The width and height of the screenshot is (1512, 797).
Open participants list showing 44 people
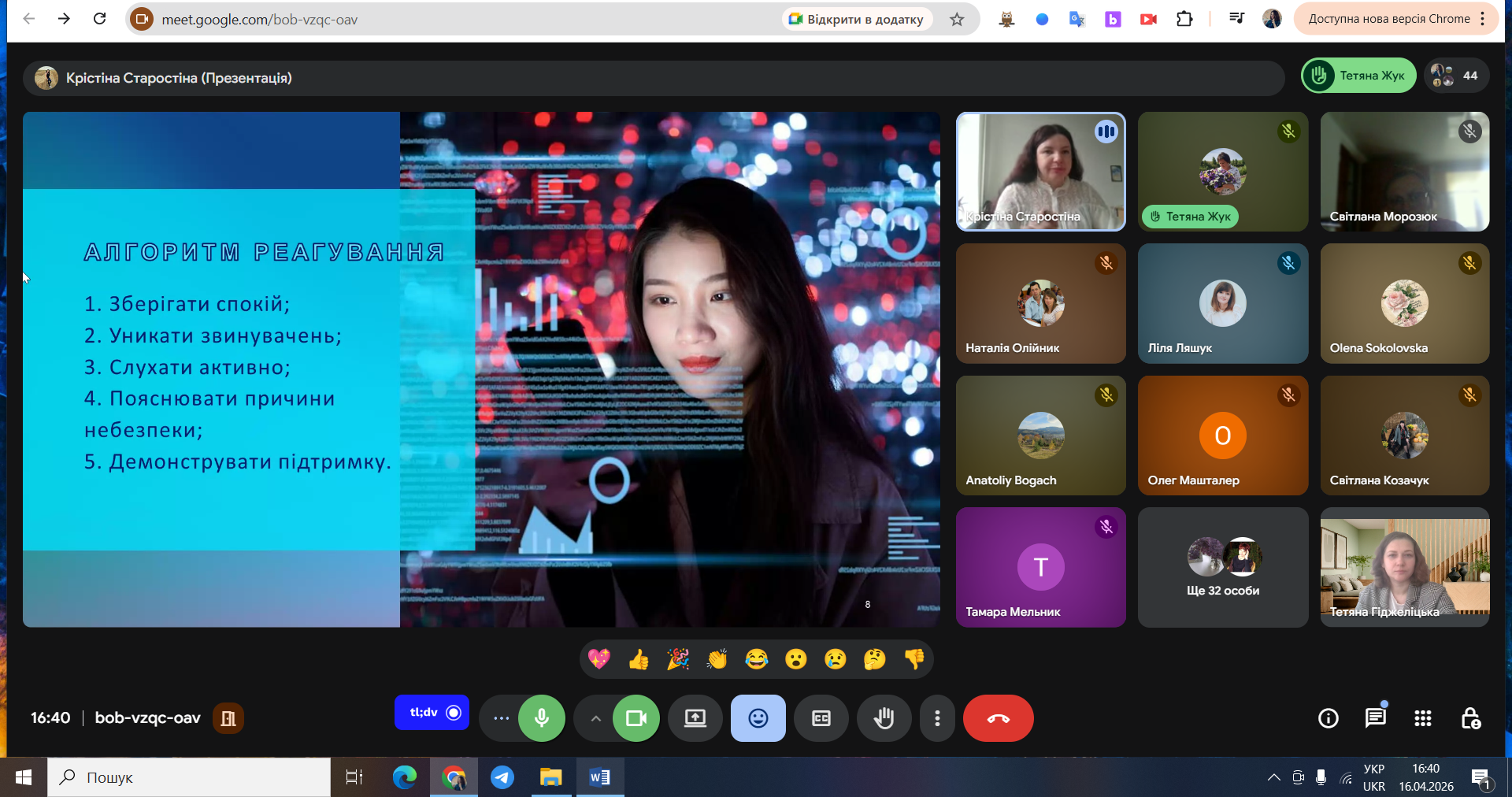coord(1456,76)
